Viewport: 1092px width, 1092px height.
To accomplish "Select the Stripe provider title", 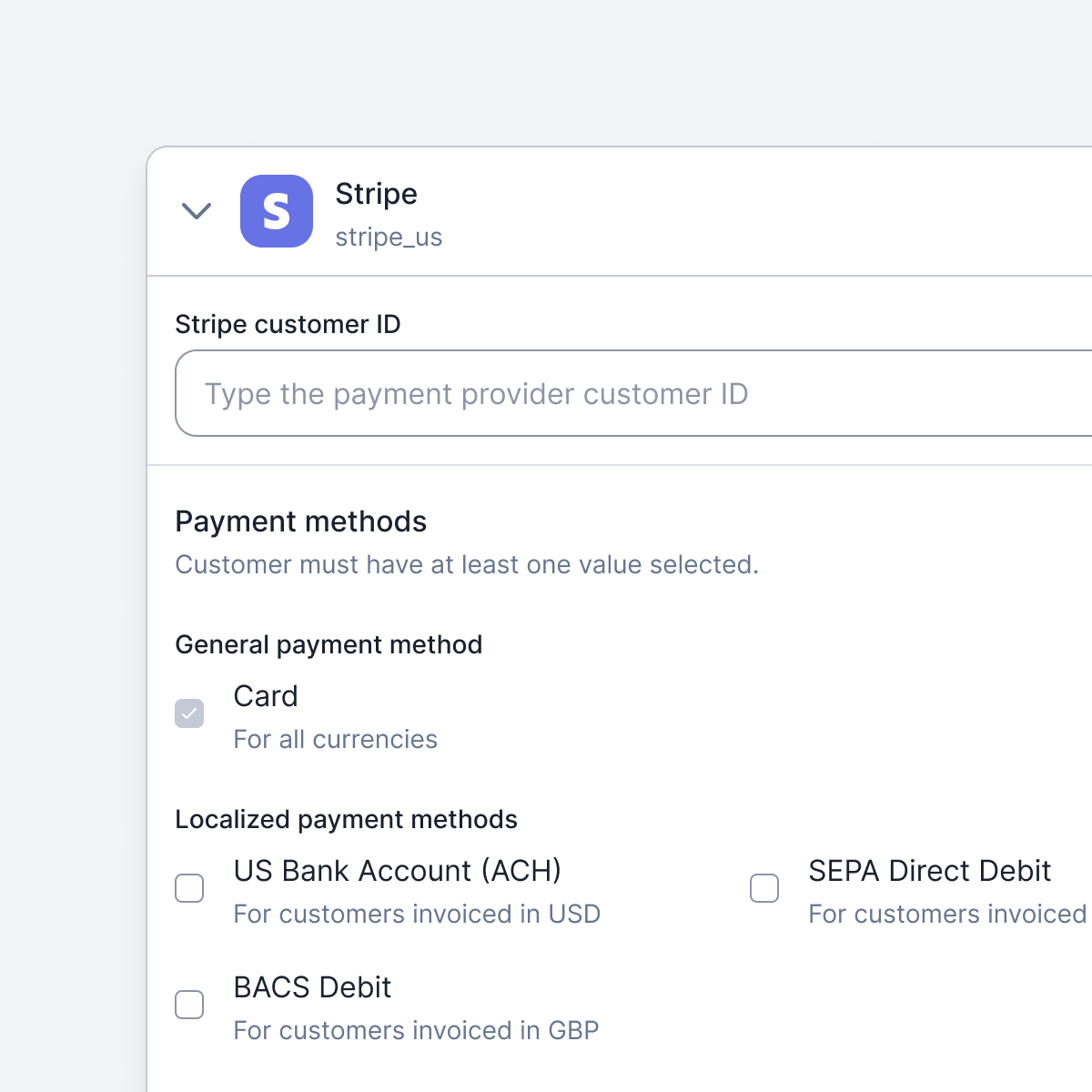I will pos(376,194).
